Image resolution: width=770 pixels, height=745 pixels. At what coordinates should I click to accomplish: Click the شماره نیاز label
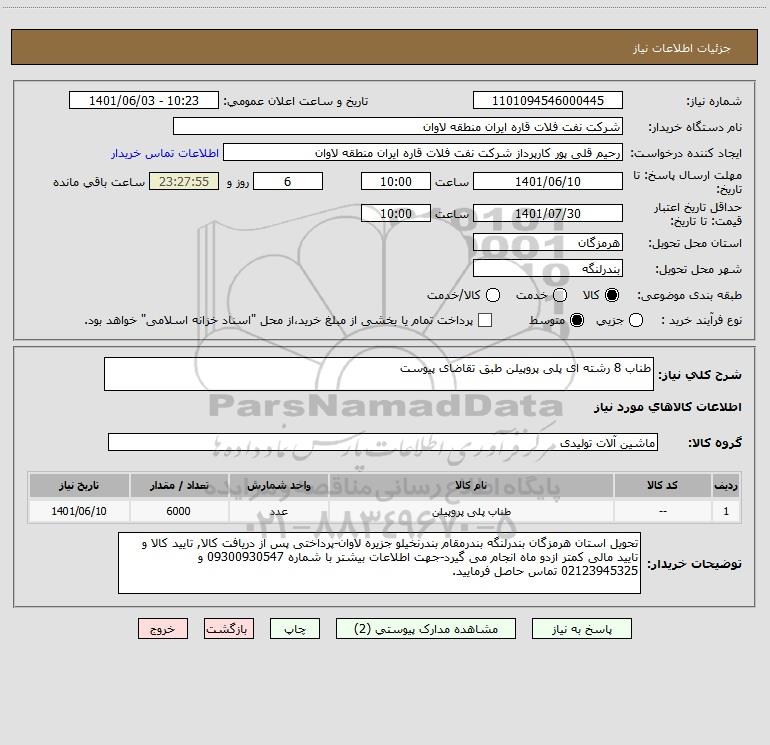pos(714,102)
